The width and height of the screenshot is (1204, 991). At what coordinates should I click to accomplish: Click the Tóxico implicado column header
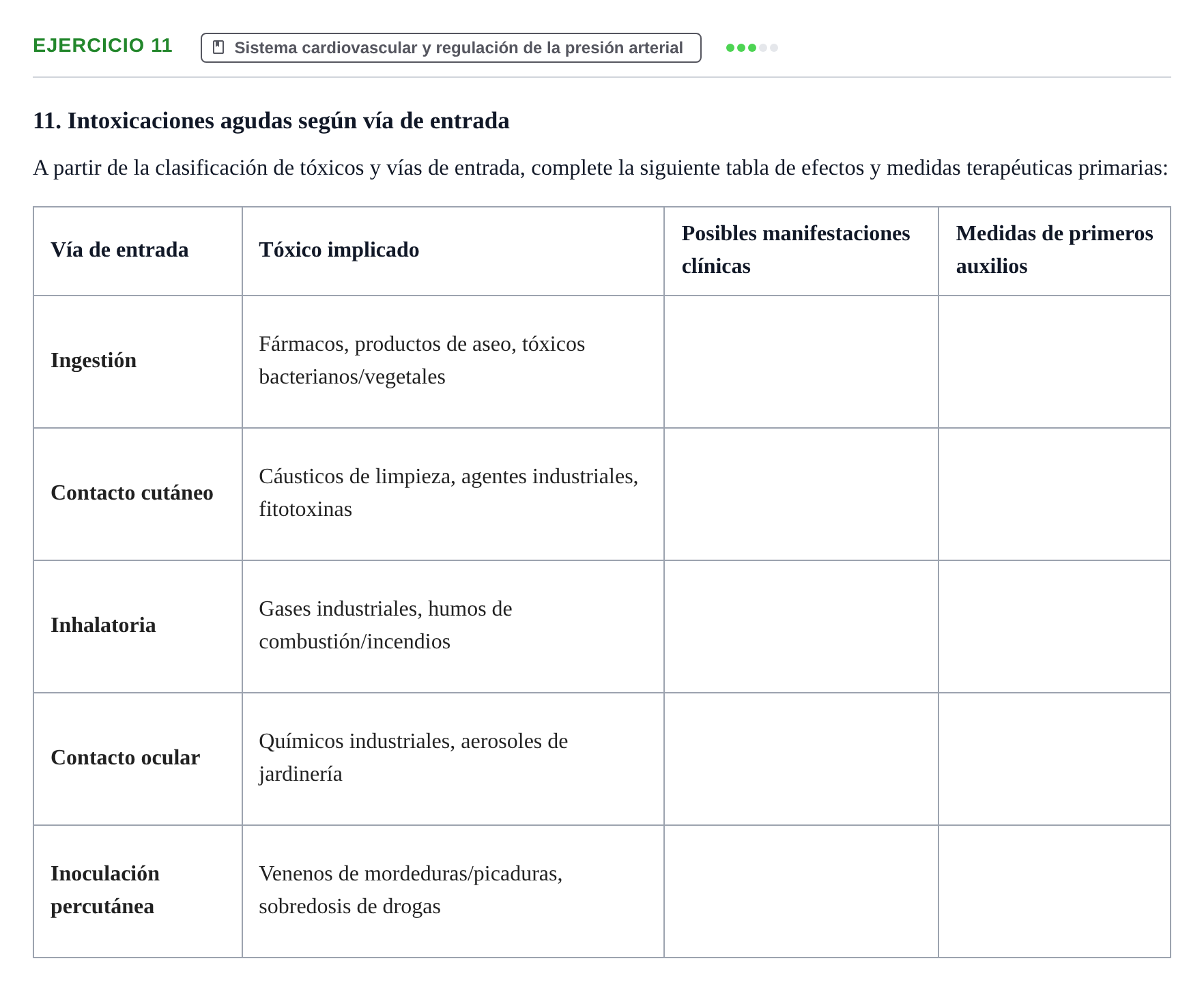[x=453, y=251]
